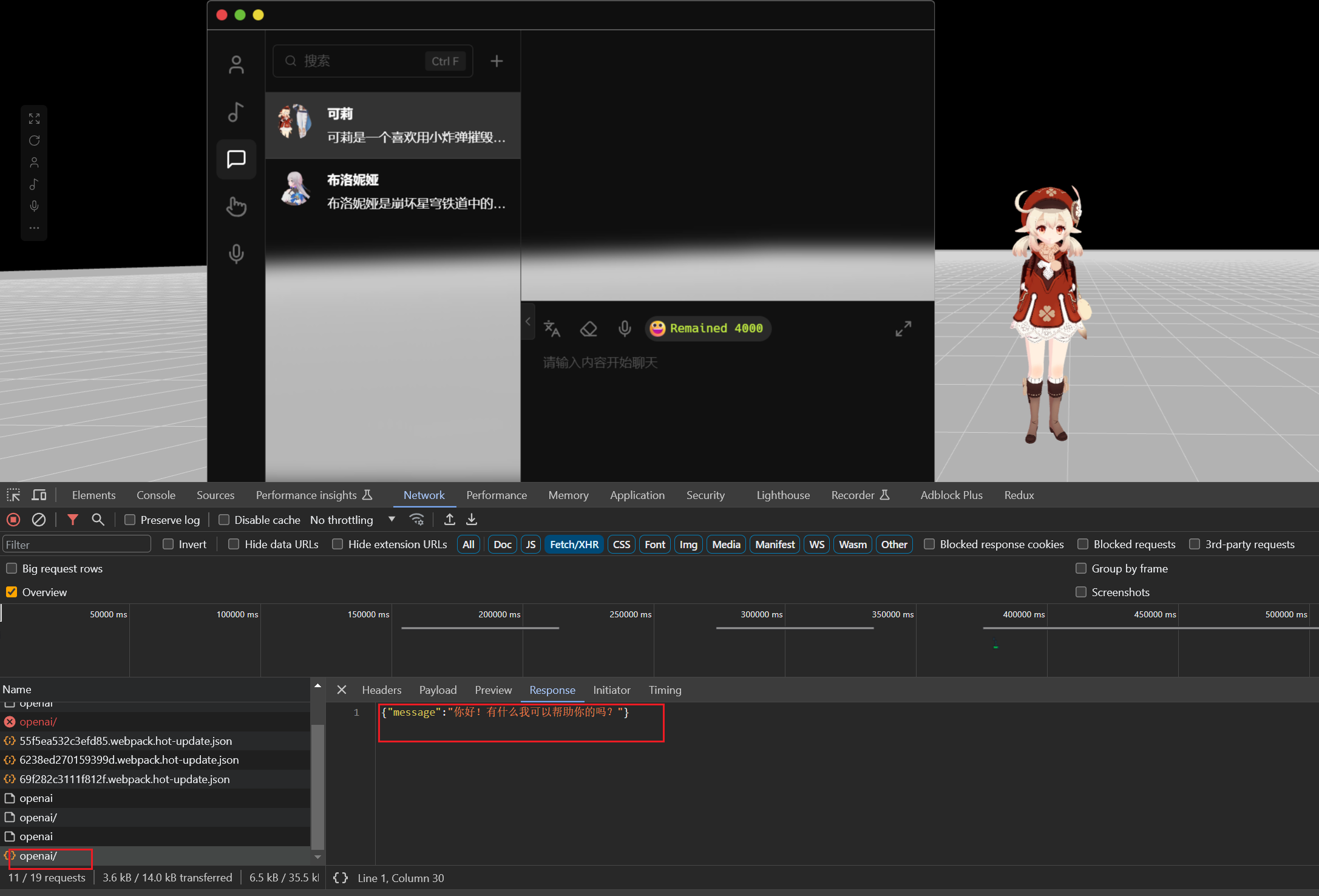This screenshot has height=896, width=1319.
Task: Click the chat search box
Action: tap(373, 61)
